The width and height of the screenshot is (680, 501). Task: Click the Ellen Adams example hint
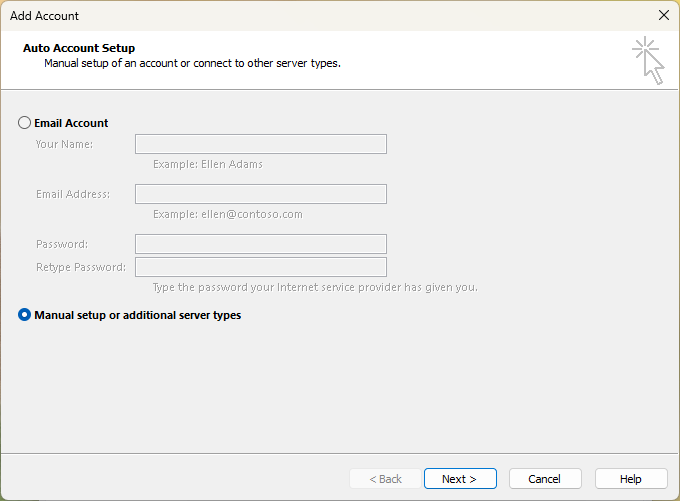[208, 164]
